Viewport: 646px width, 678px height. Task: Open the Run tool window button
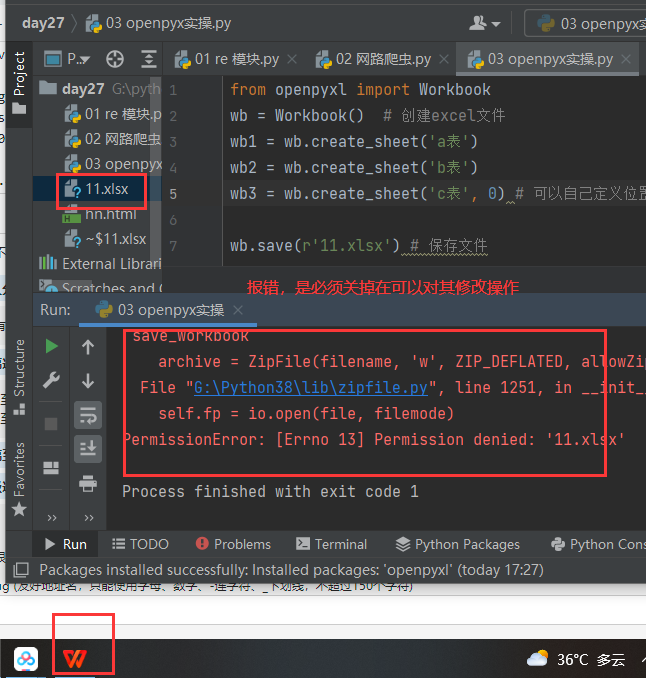(66, 544)
